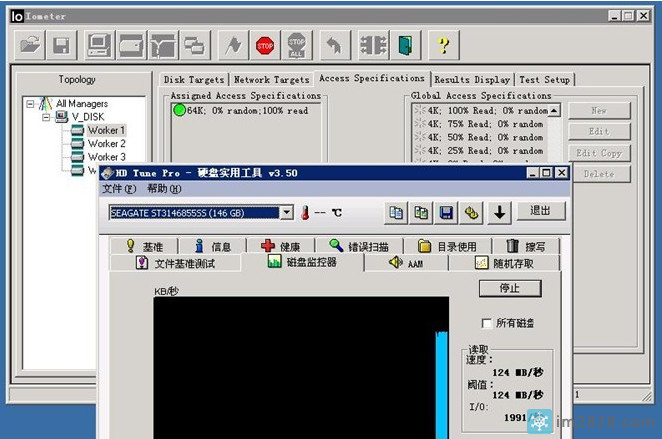Click the down arrow icon in HD Tune toolbar
662x439 pixels.
tap(499, 212)
